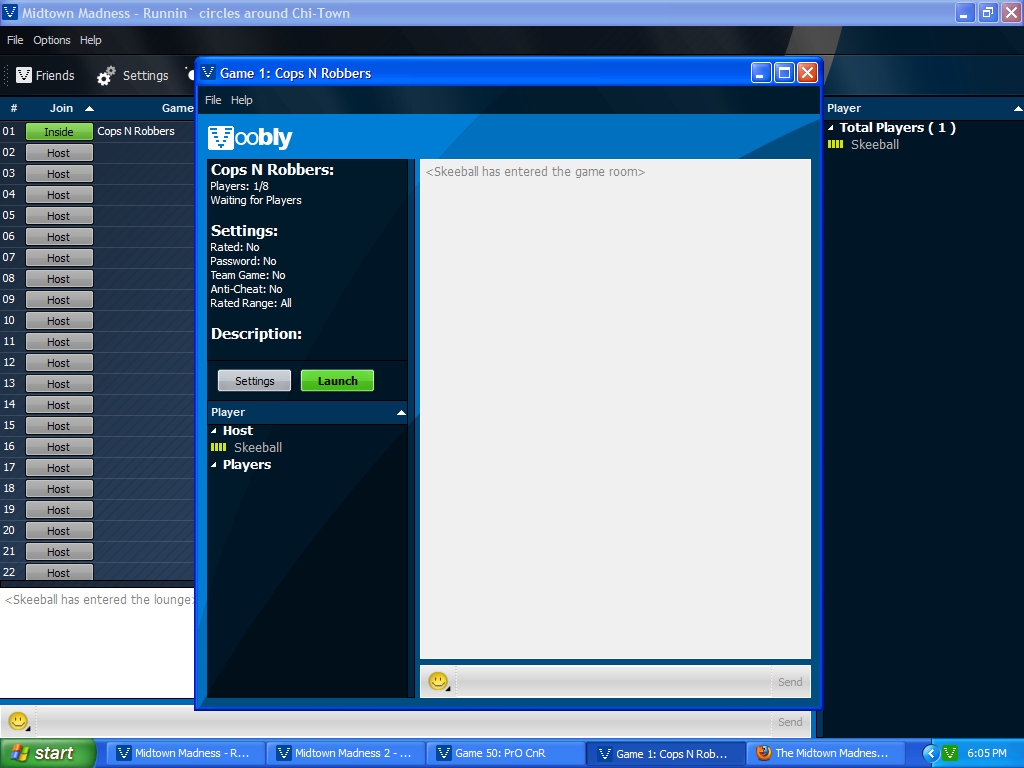The height and width of the screenshot is (768, 1024).
Task: Sort game list by the # column
Action: [x=13, y=108]
